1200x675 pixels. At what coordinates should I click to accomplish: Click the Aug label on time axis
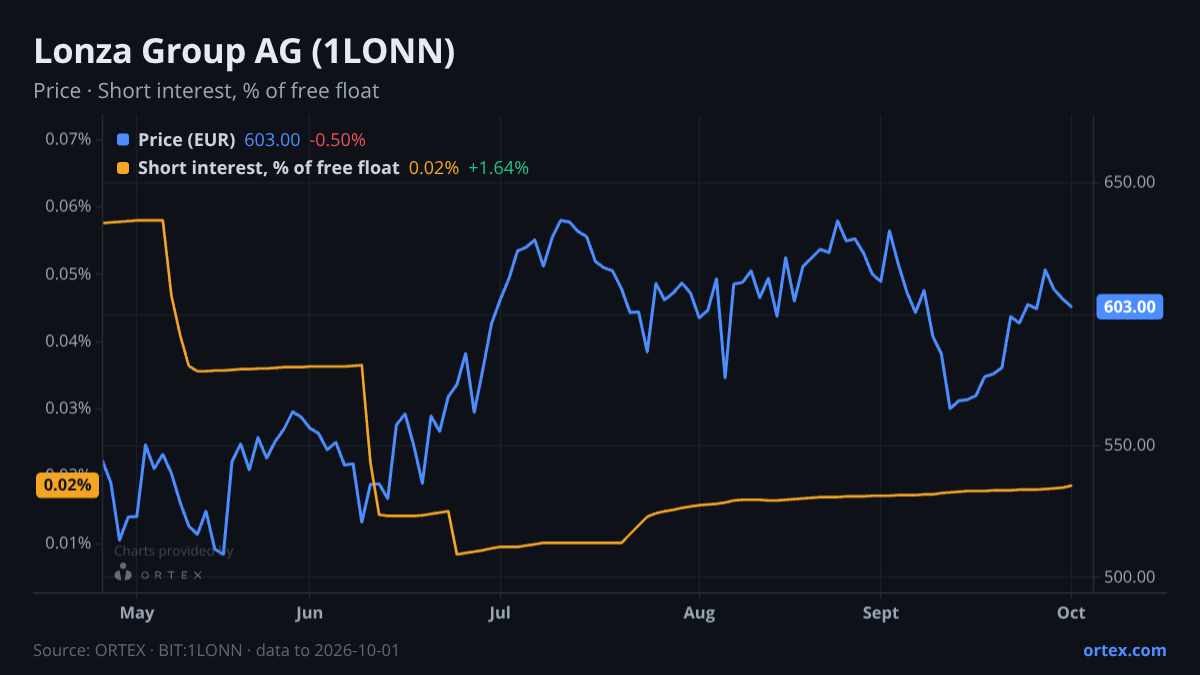[700, 613]
